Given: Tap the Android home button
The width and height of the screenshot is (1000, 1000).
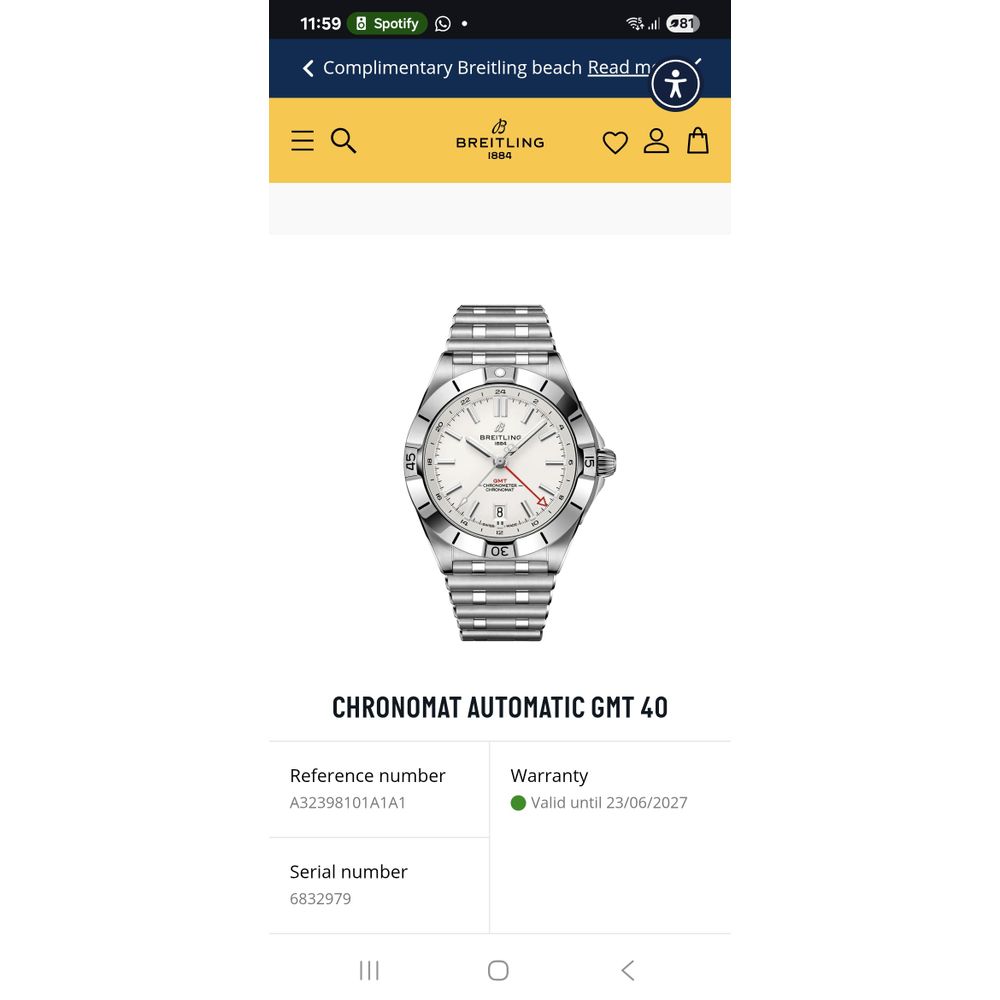Looking at the screenshot, I should click(498, 970).
